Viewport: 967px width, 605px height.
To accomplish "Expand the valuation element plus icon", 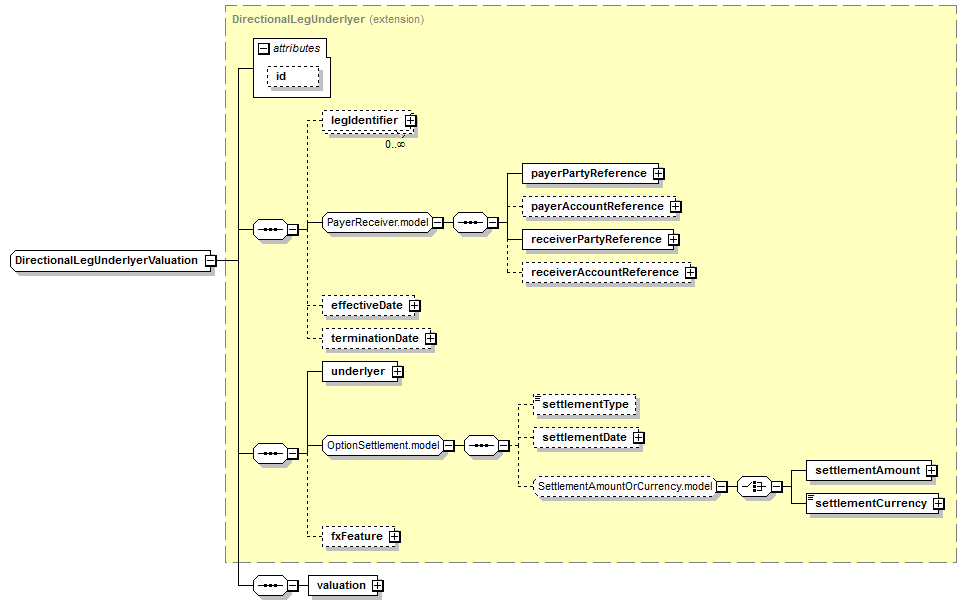I will pos(377,586).
